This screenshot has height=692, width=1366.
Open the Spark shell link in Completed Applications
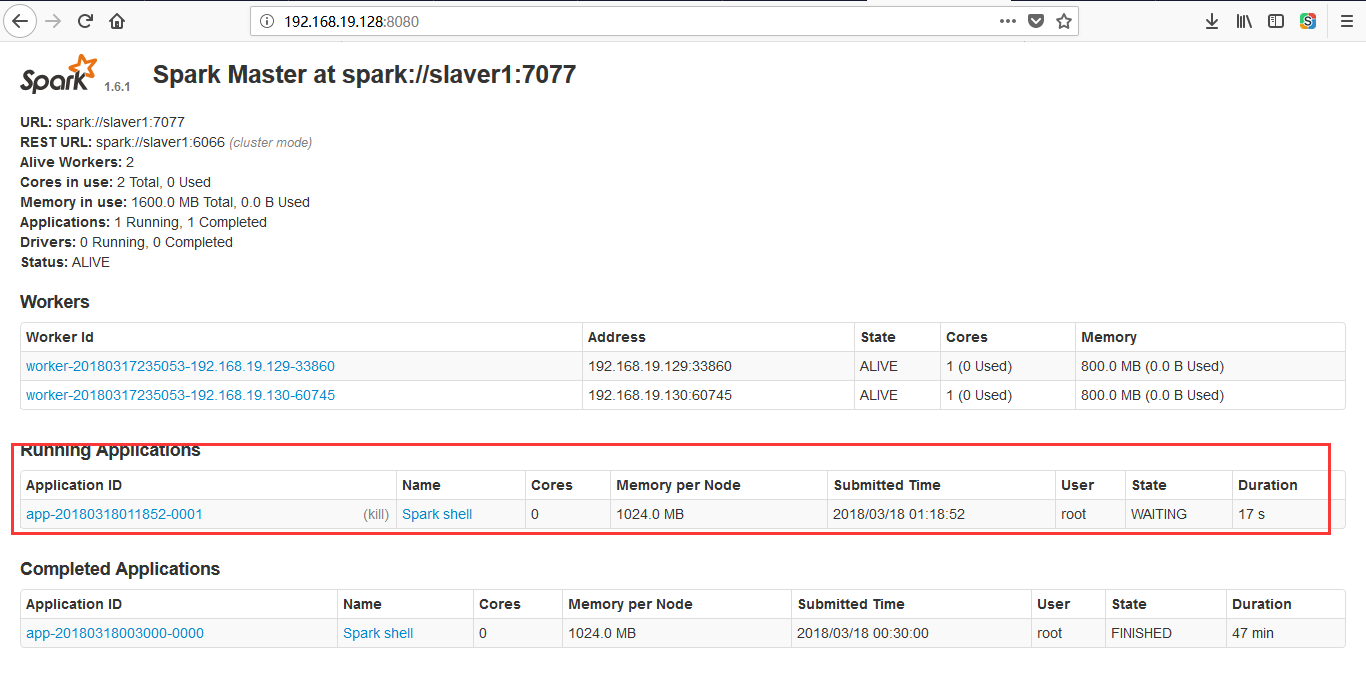(378, 633)
